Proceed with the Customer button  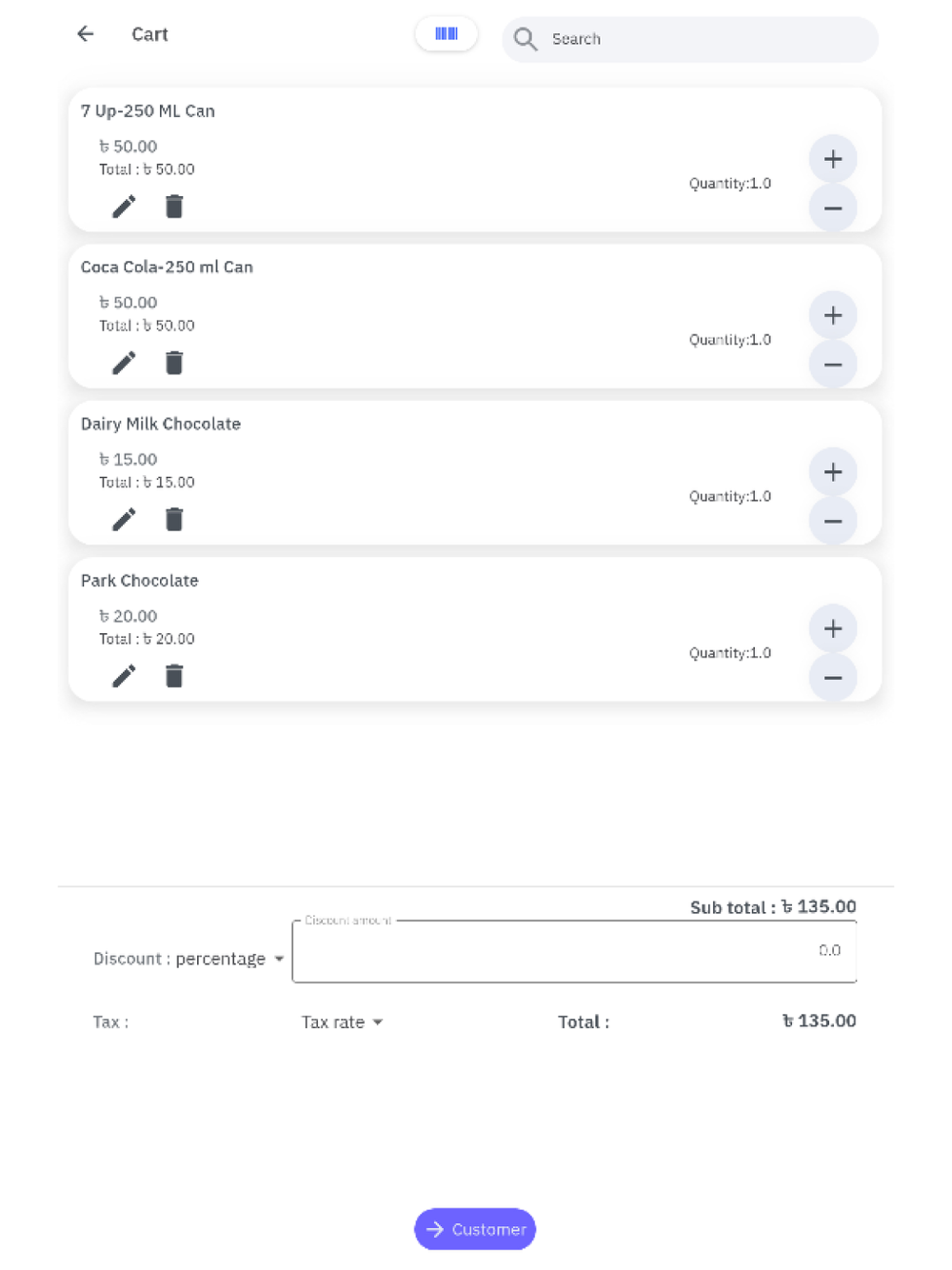475,1229
